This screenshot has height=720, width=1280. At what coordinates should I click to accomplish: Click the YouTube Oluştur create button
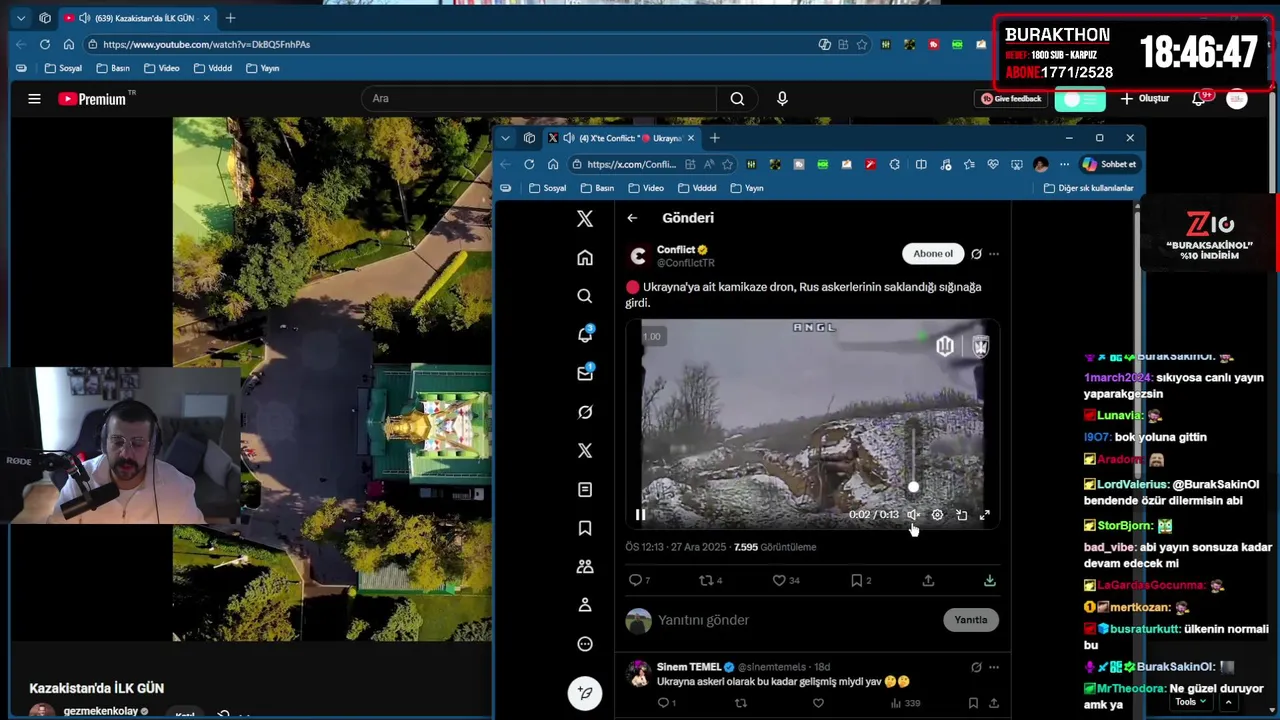click(x=1145, y=98)
